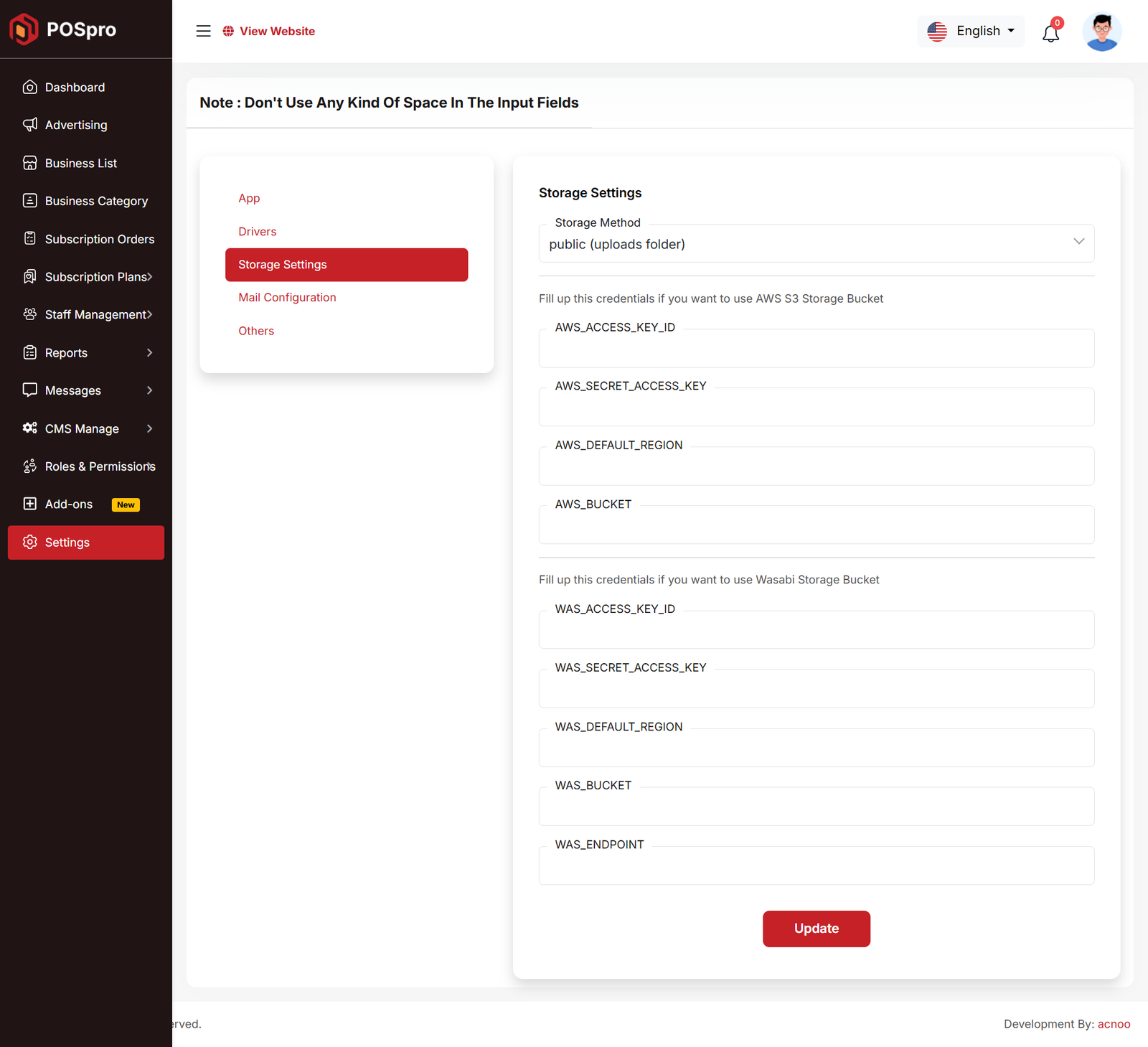Click the Business List store icon

30,163
